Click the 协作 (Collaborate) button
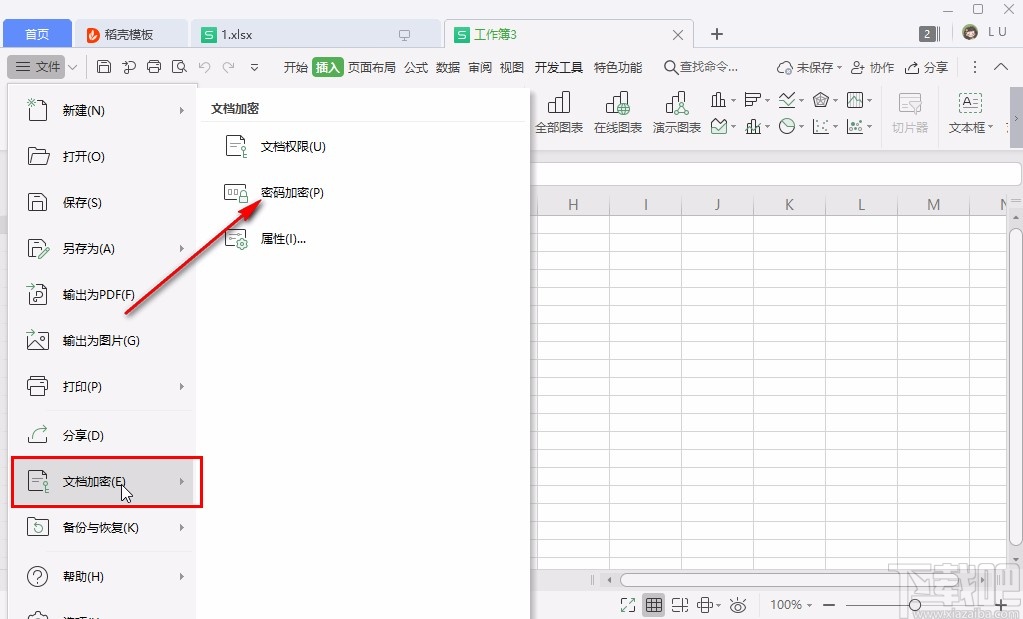 872,67
